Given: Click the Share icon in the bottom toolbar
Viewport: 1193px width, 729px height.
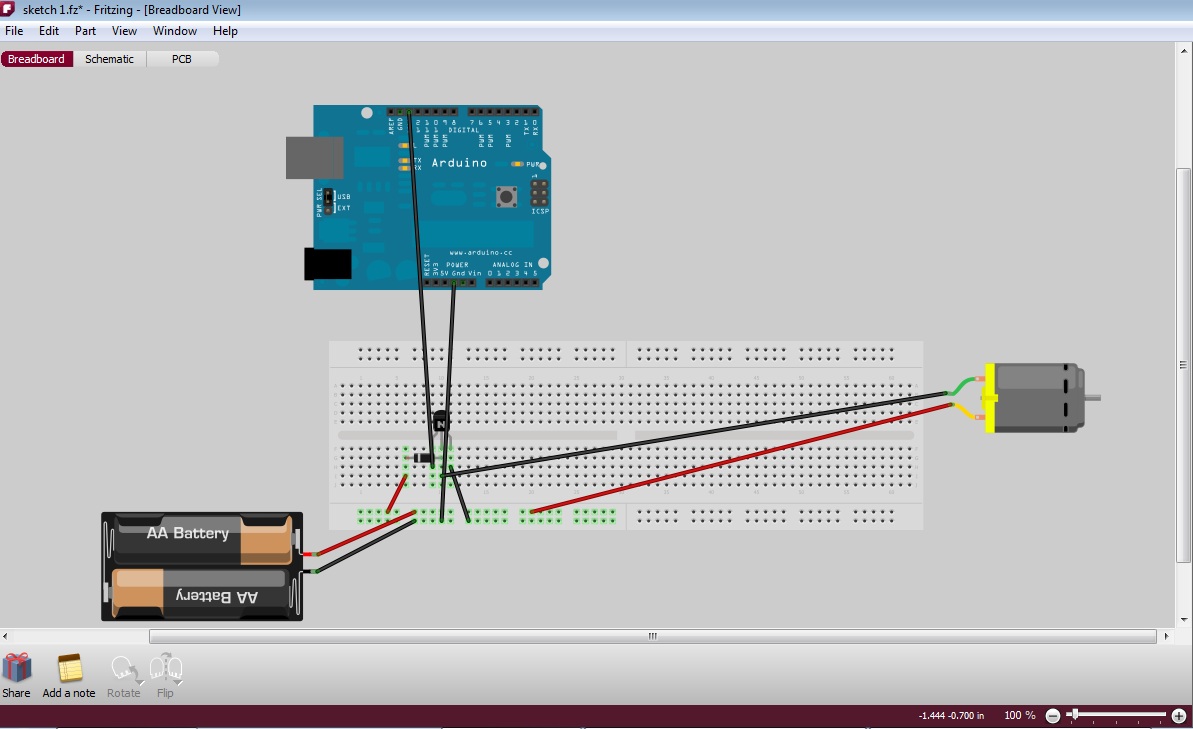Looking at the screenshot, I should point(16,667).
